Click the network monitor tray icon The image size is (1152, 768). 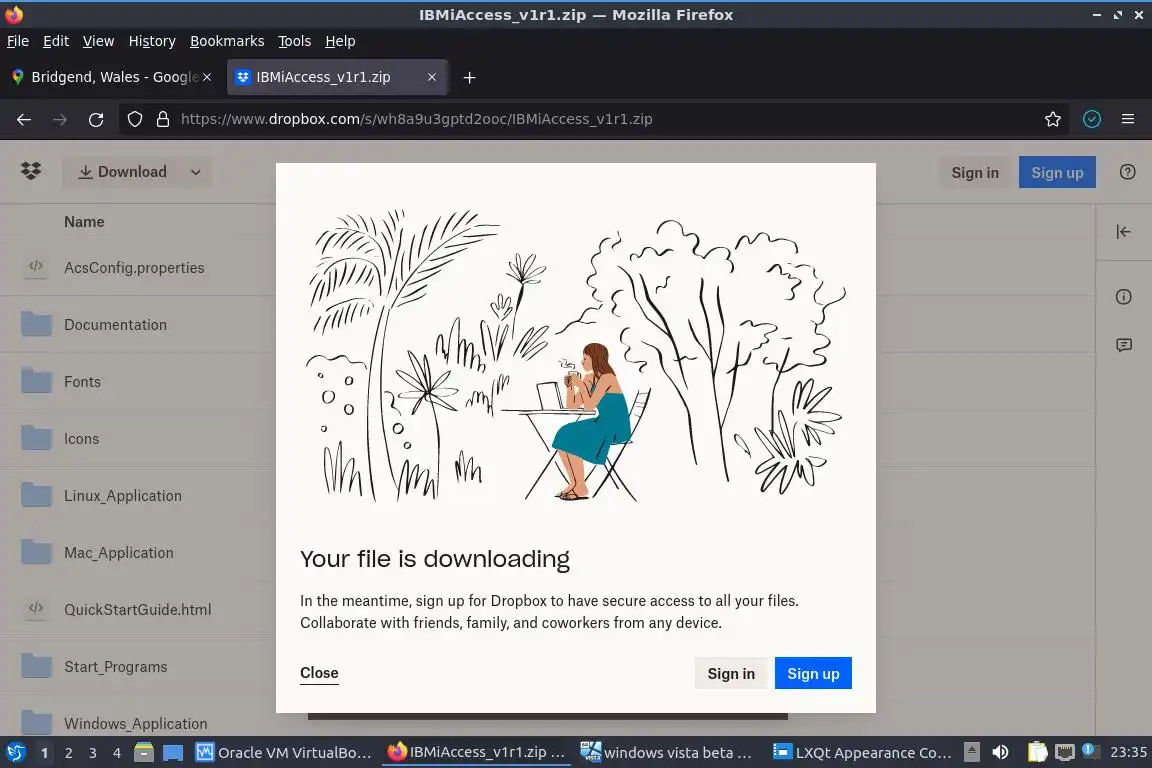point(1064,752)
